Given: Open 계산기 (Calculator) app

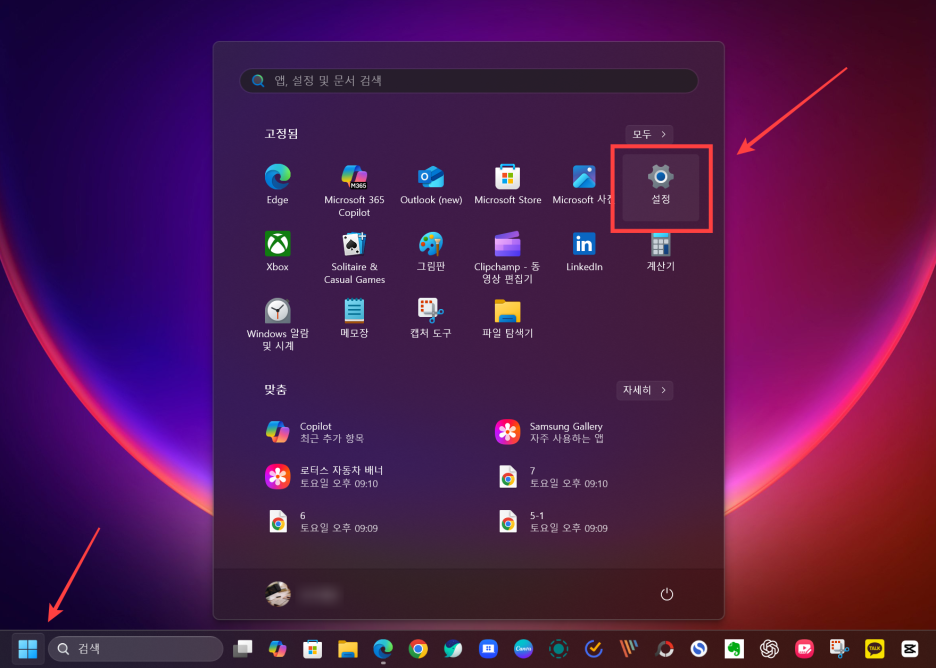Looking at the screenshot, I should (x=660, y=251).
